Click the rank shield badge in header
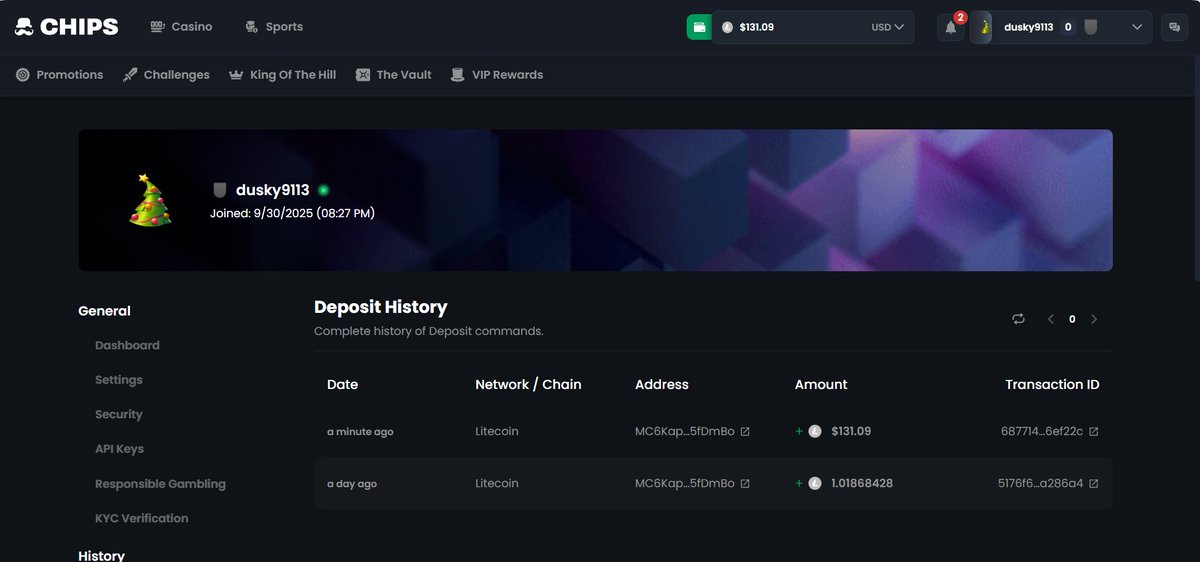This screenshot has width=1200, height=562. tap(1091, 27)
